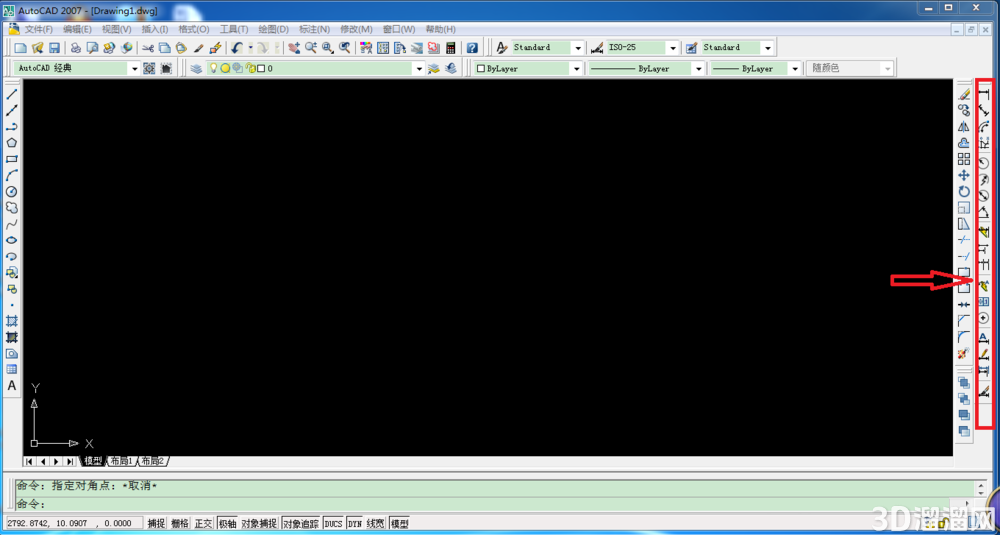Select the Polygon drawing tool
Screen dimensions: 1000x535
[x=11, y=143]
